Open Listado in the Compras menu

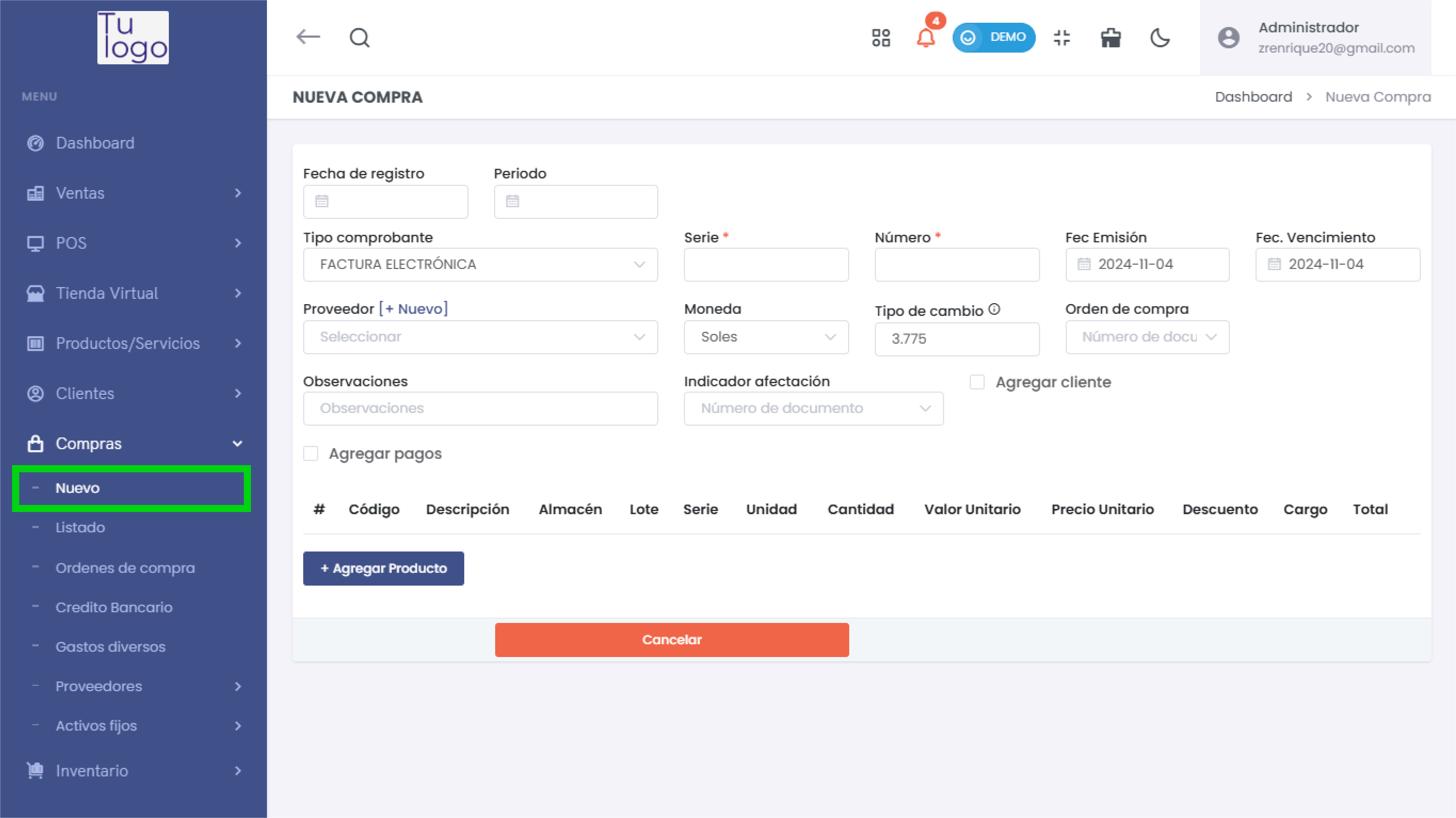(x=80, y=528)
